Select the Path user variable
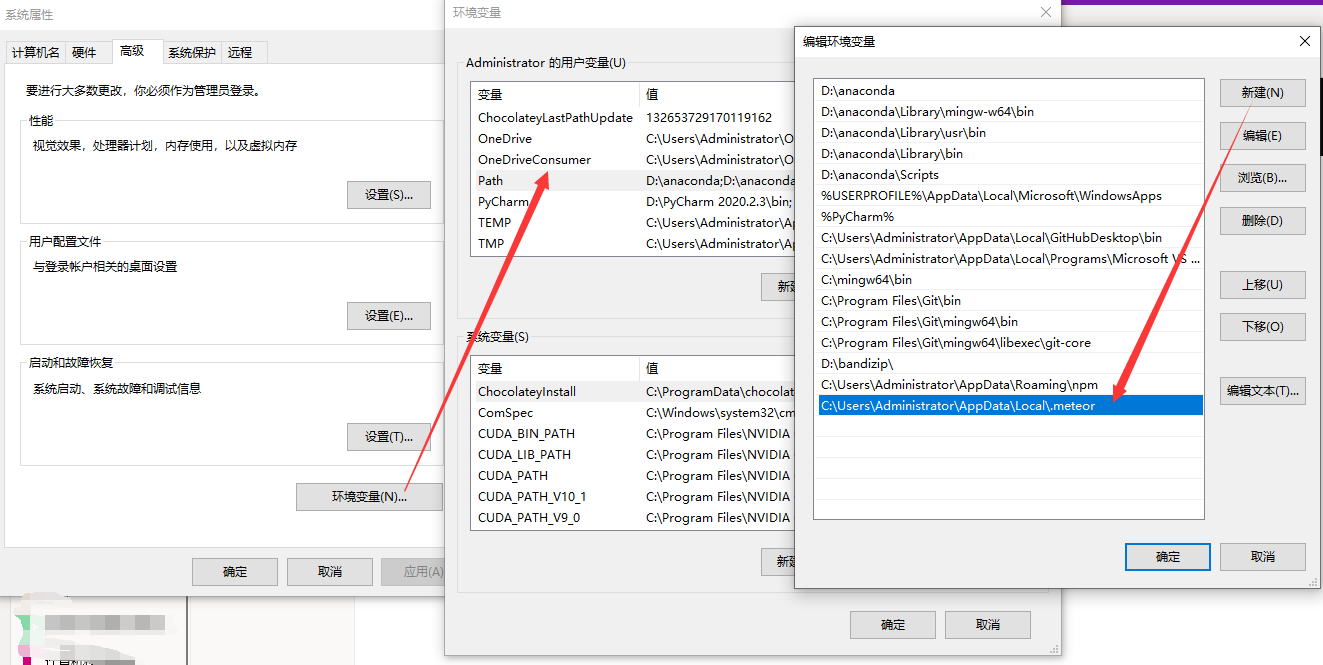The width and height of the screenshot is (1323, 665). tap(522, 180)
